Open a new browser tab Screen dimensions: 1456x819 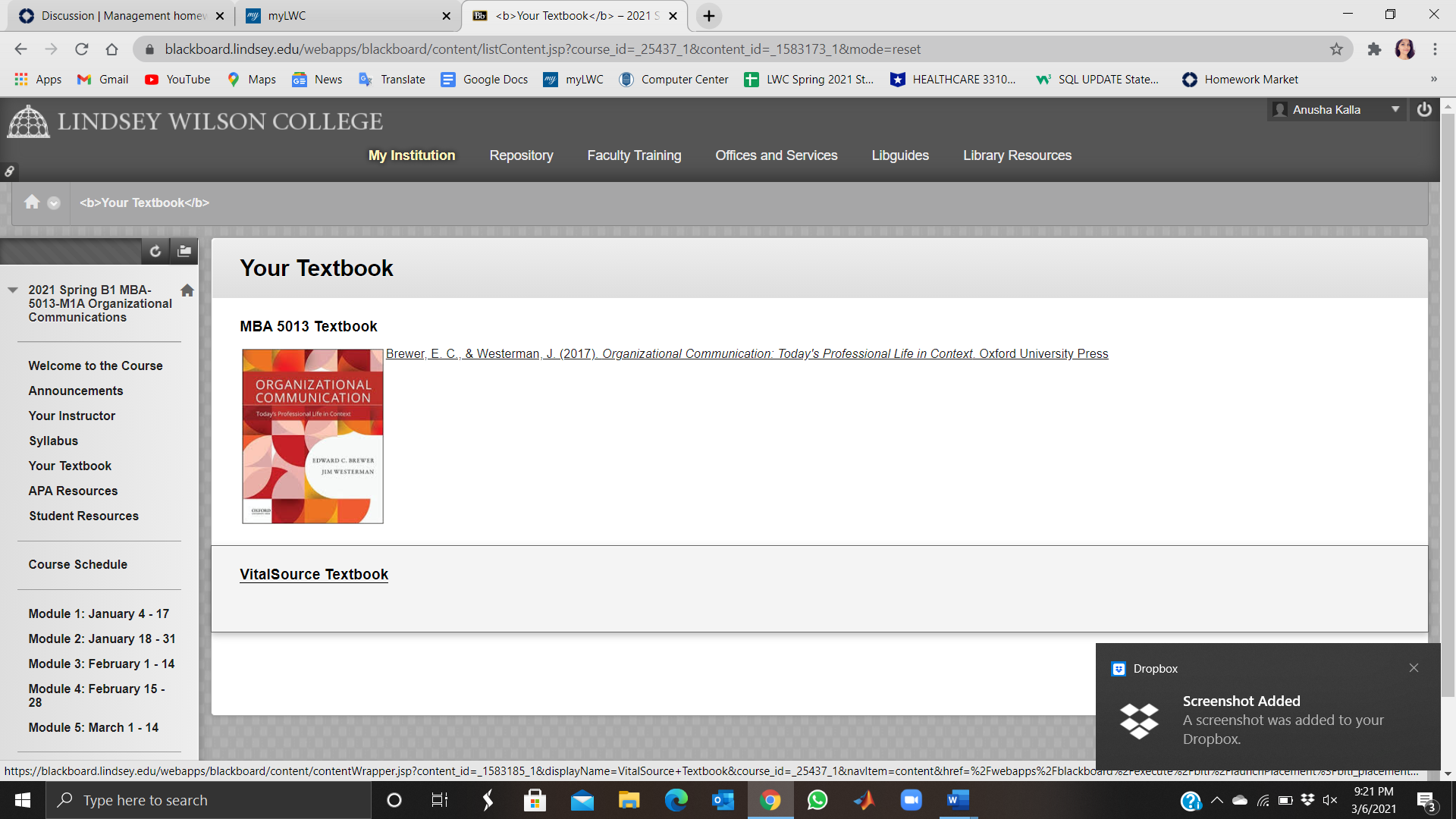point(709,16)
